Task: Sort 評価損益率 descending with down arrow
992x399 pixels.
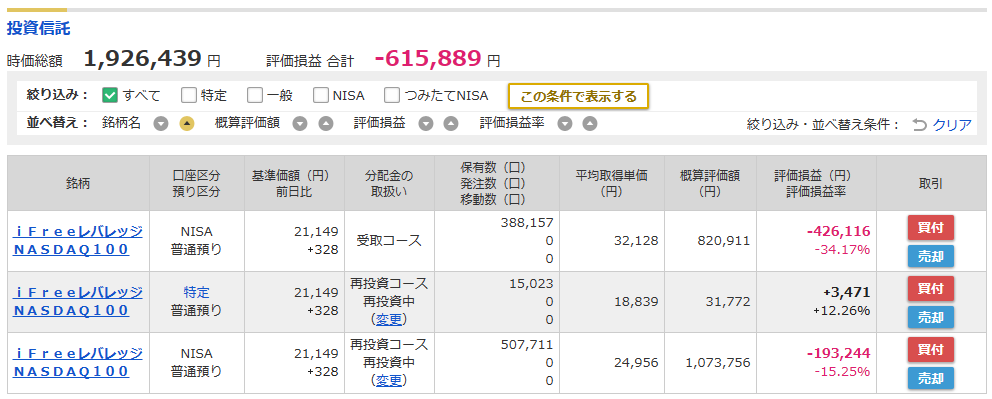Action: pyautogui.click(x=565, y=124)
